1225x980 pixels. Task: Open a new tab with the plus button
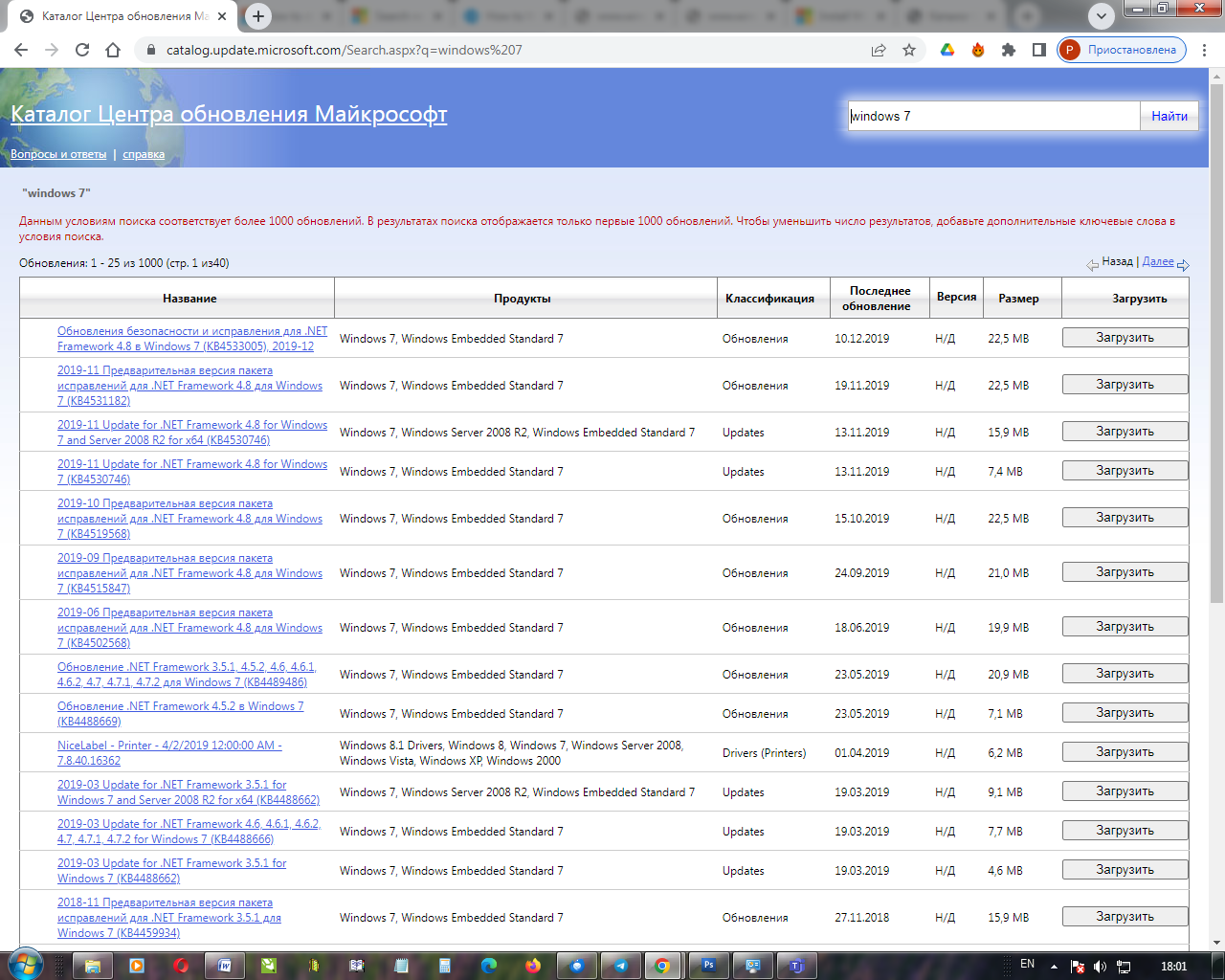(x=258, y=15)
